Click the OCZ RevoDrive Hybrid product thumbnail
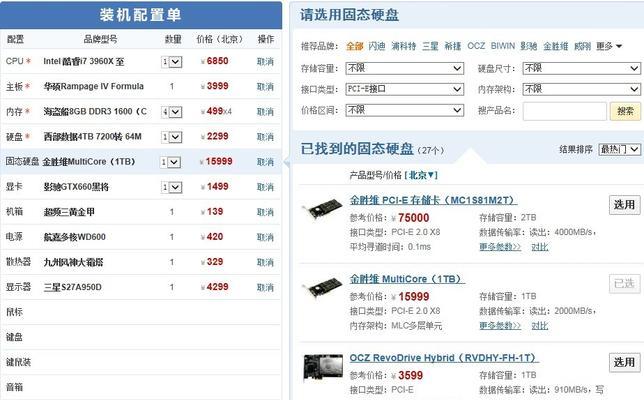Image resolution: width=644 pixels, height=400 pixels. pos(323,367)
